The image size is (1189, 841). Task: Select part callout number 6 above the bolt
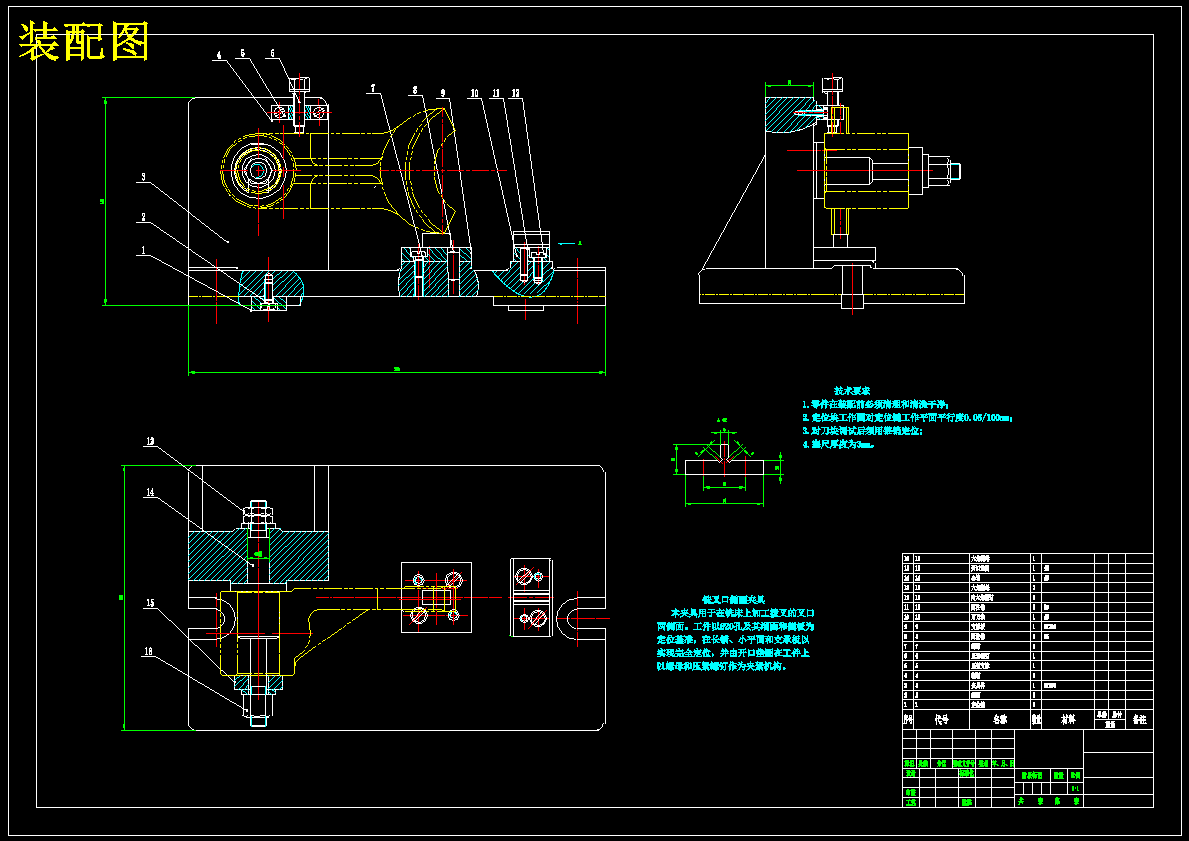(x=272, y=54)
